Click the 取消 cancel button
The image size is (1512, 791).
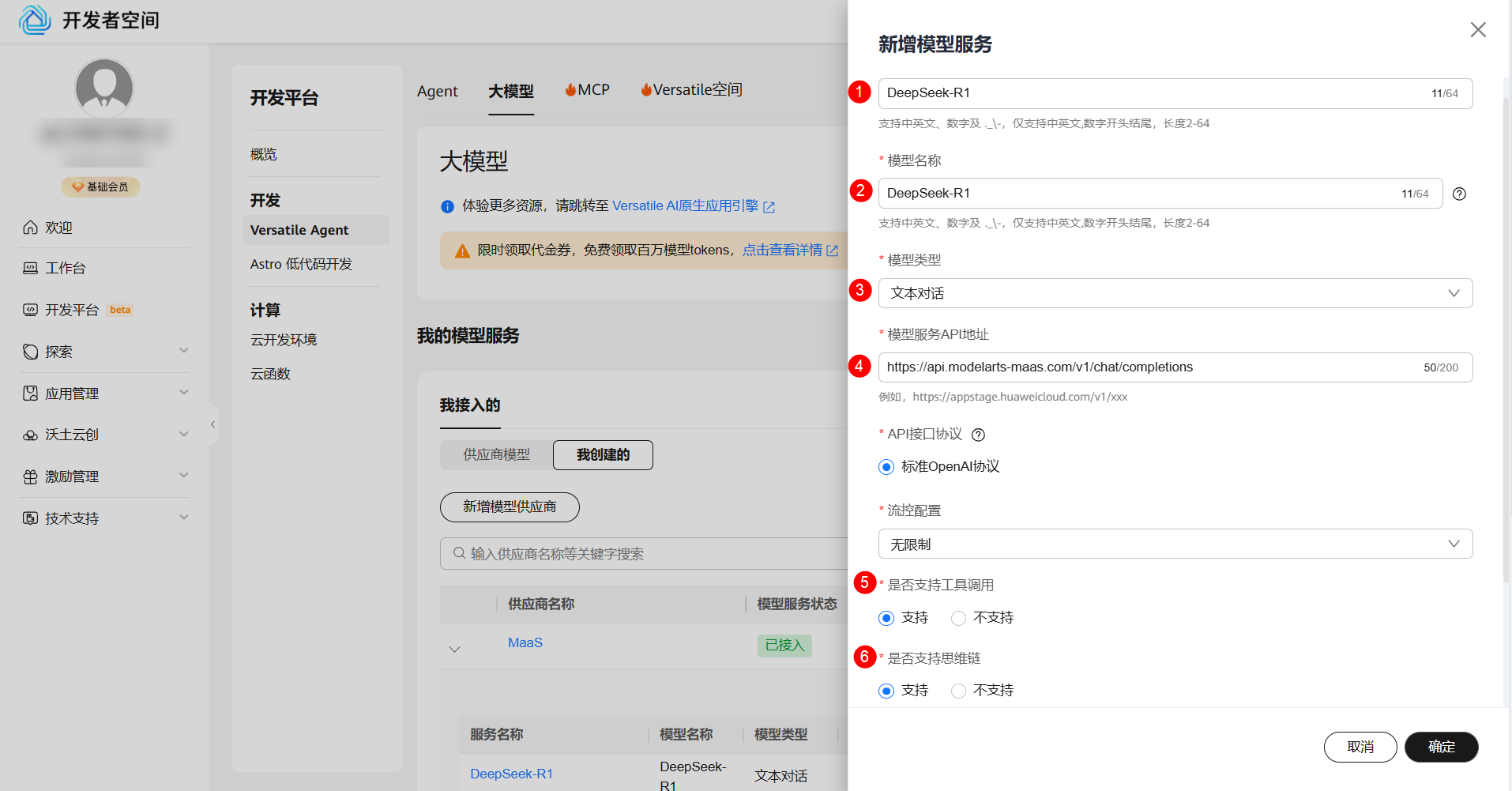pyautogui.click(x=1360, y=747)
